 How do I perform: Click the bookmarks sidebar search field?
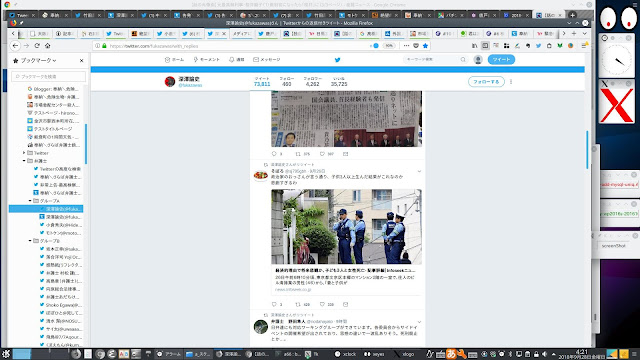click(x=49, y=76)
